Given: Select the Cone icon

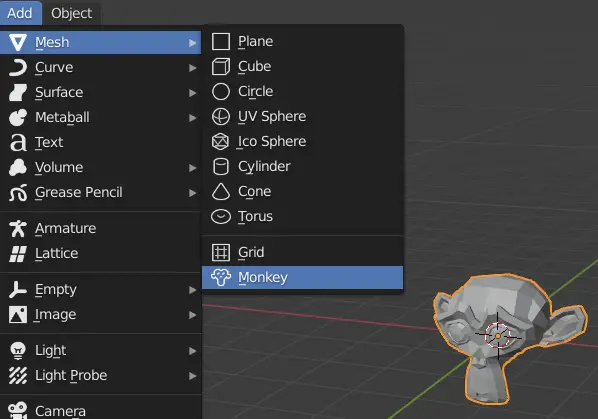Looking at the screenshot, I should 221,191.
